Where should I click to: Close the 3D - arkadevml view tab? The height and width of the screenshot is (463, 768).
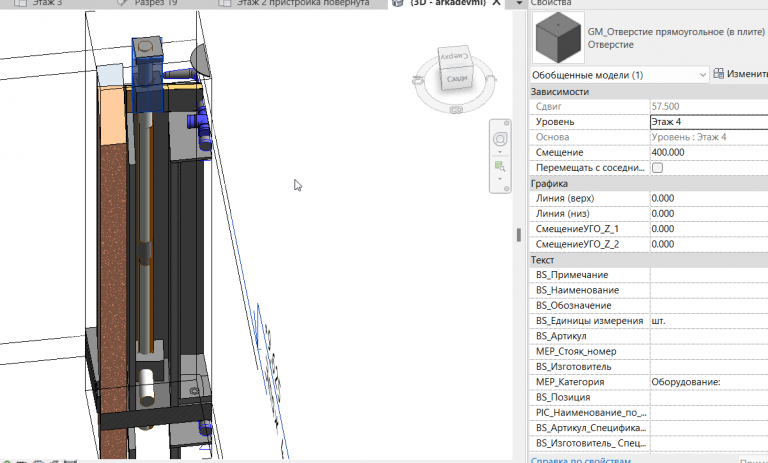point(497,4)
